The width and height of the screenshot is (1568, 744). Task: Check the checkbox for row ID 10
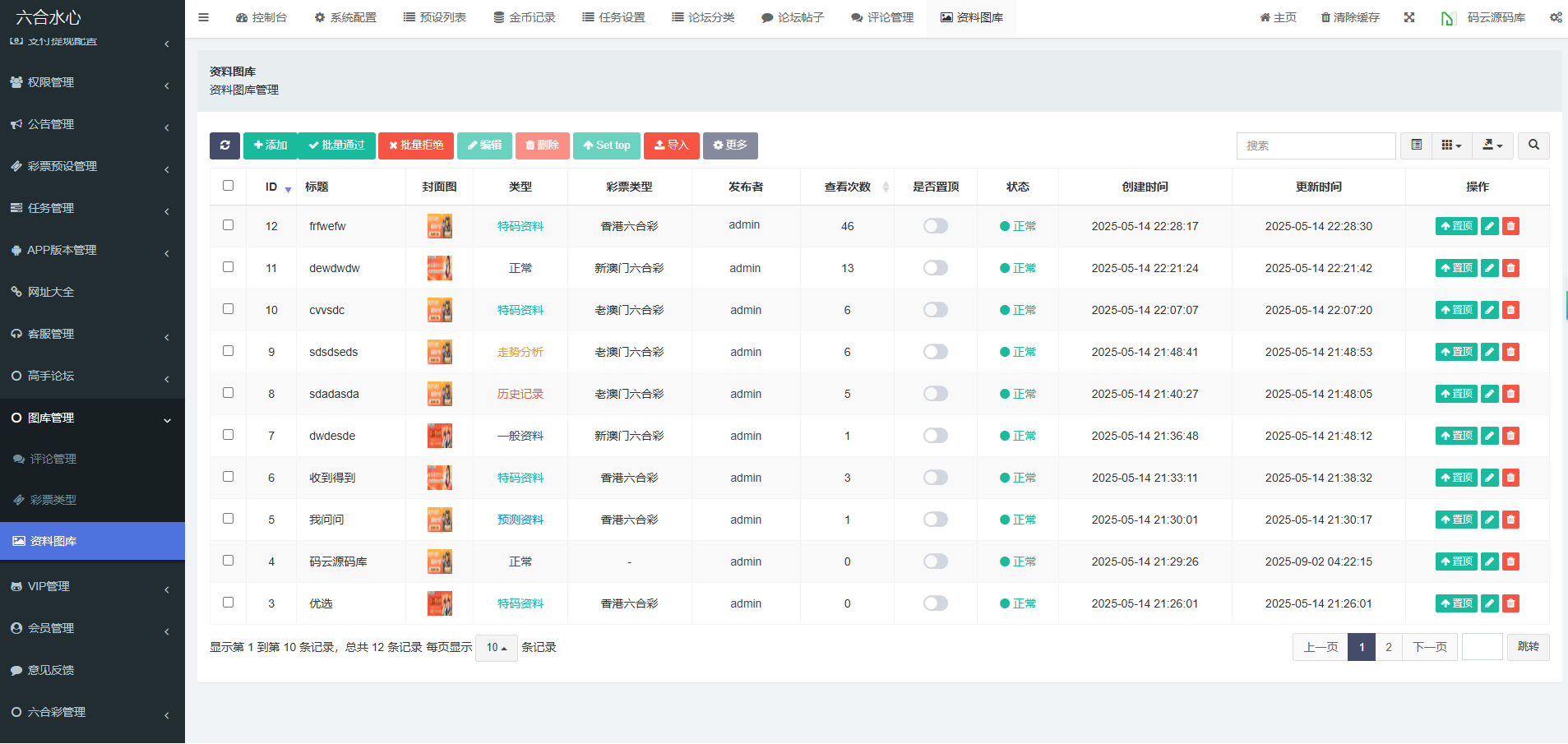[x=229, y=309]
